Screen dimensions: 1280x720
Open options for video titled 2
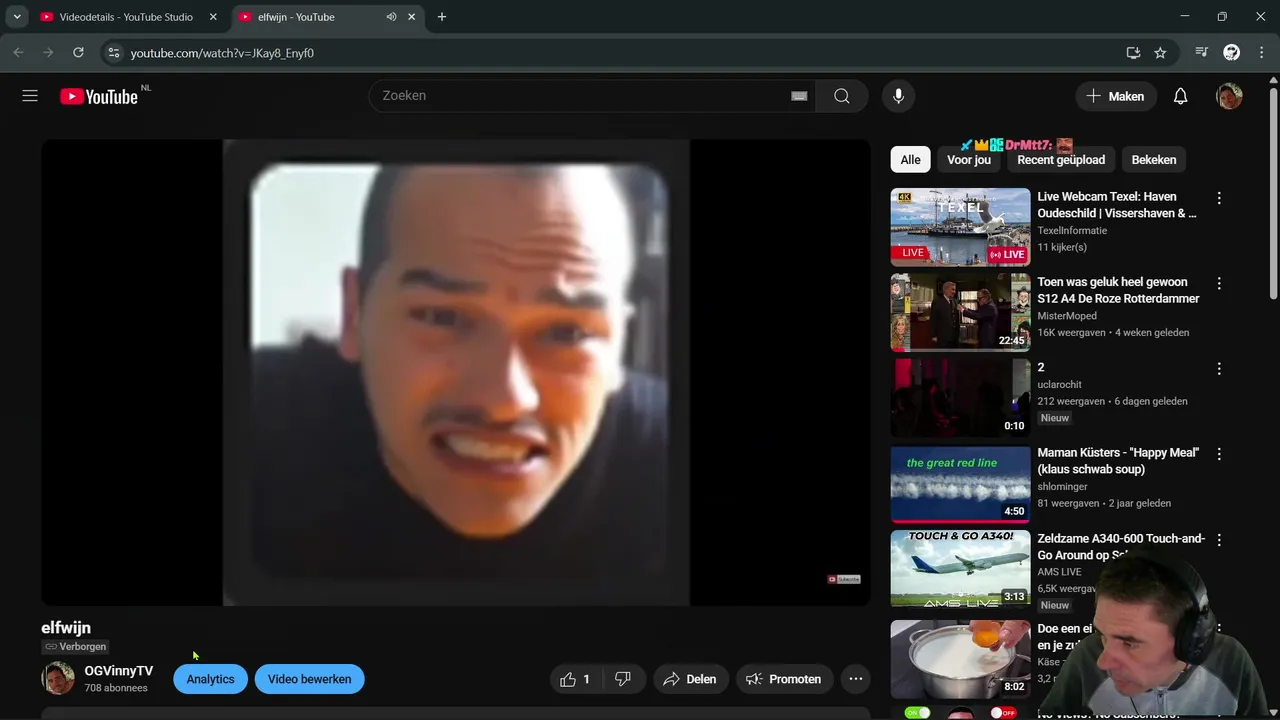coord(1218,369)
